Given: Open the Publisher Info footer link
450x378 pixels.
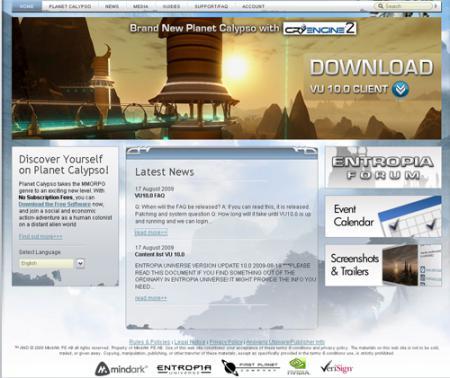Looking at the screenshot, I should 285,342.
